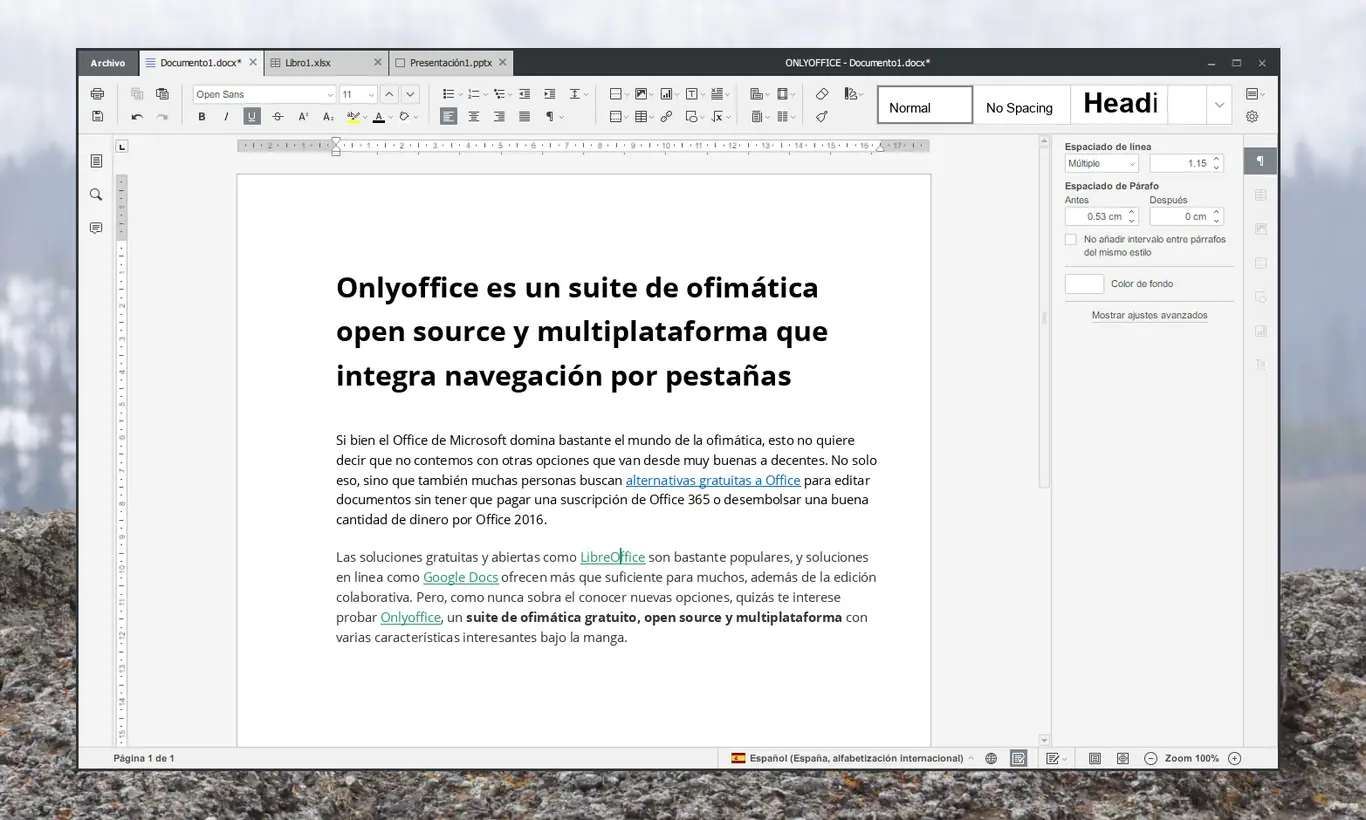Close the Presentación1.pptx tab
Image resolution: width=1366 pixels, height=820 pixels.
pos(503,62)
